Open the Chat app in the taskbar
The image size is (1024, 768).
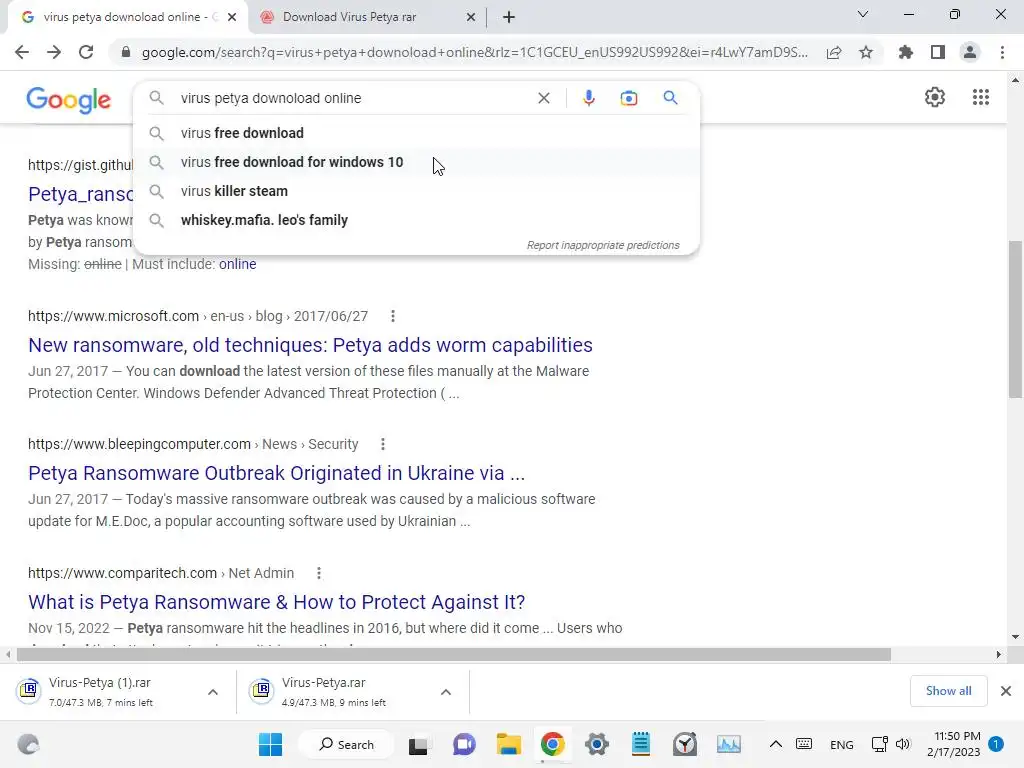click(464, 744)
